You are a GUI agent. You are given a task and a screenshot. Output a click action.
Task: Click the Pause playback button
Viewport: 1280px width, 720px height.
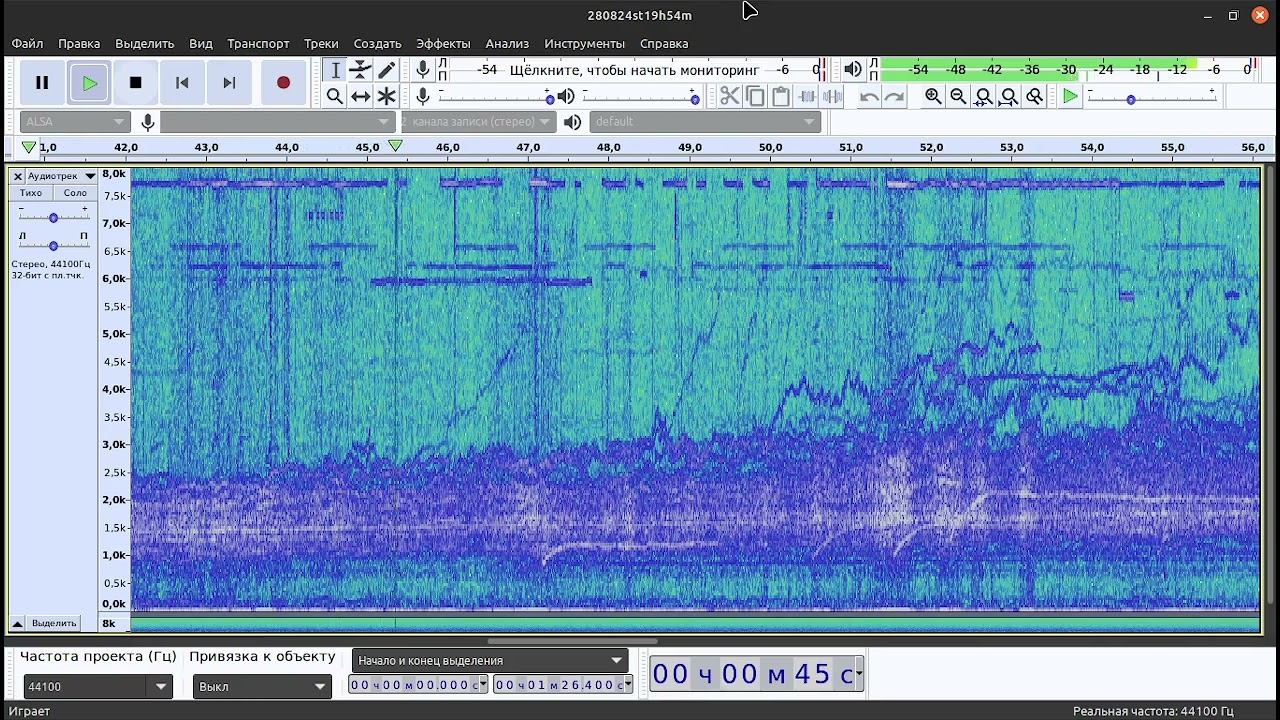[x=42, y=83]
